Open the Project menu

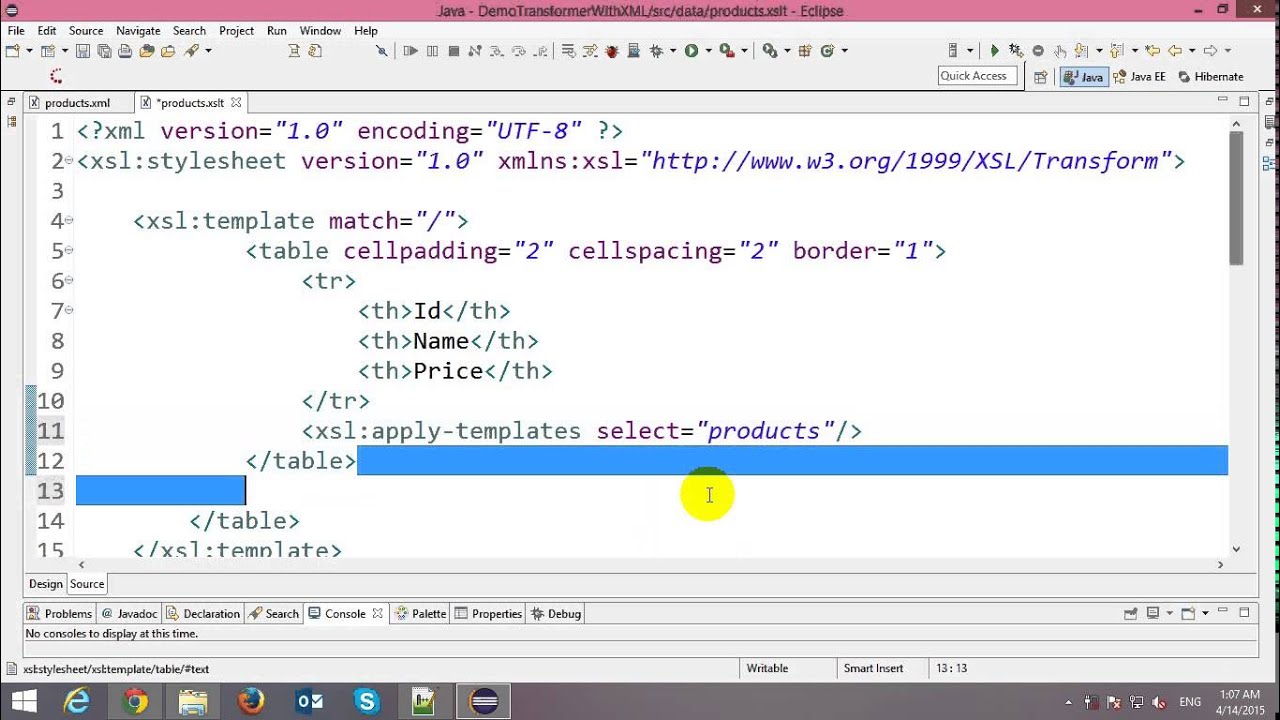(237, 31)
